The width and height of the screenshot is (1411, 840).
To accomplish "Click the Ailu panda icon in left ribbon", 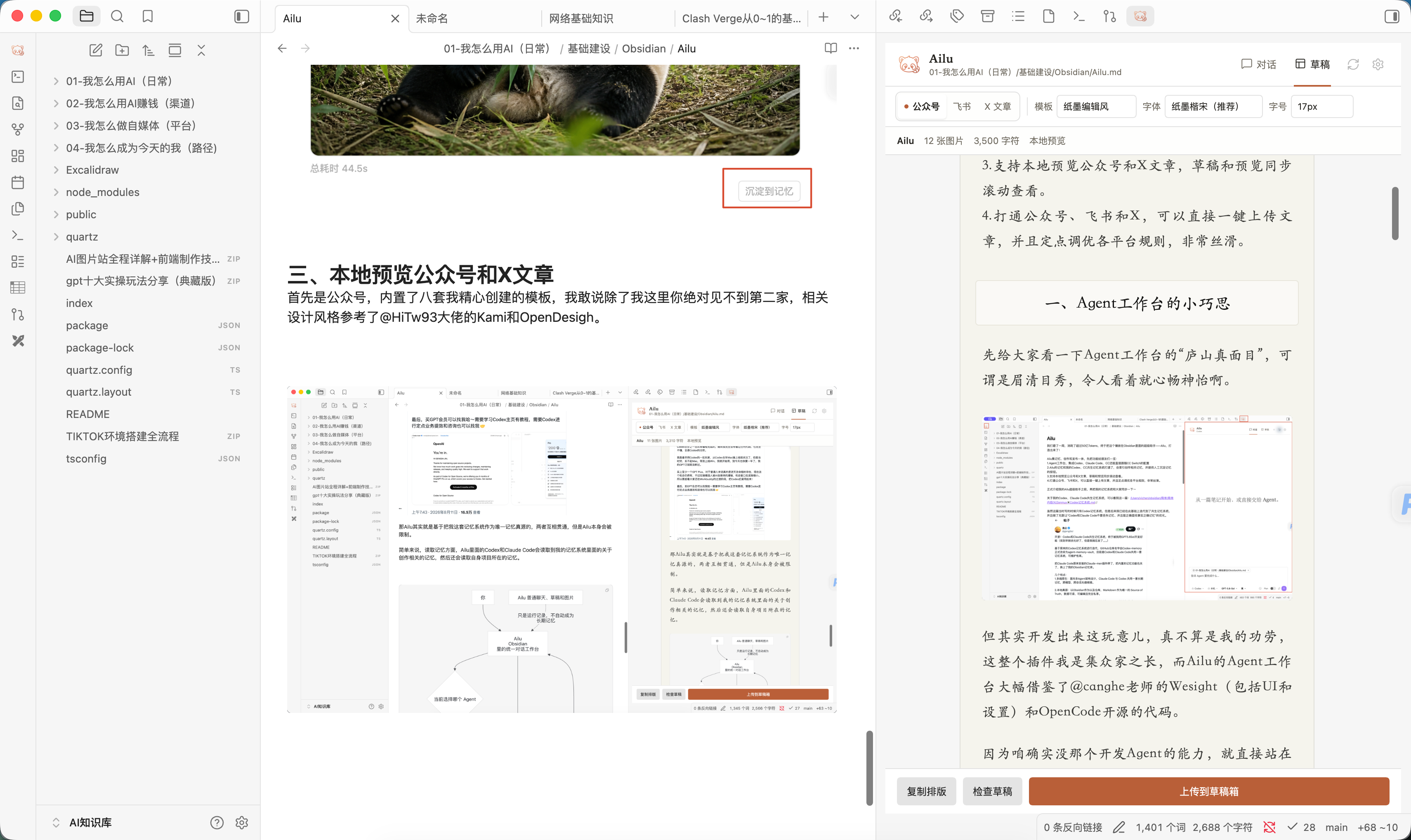I will [x=18, y=50].
